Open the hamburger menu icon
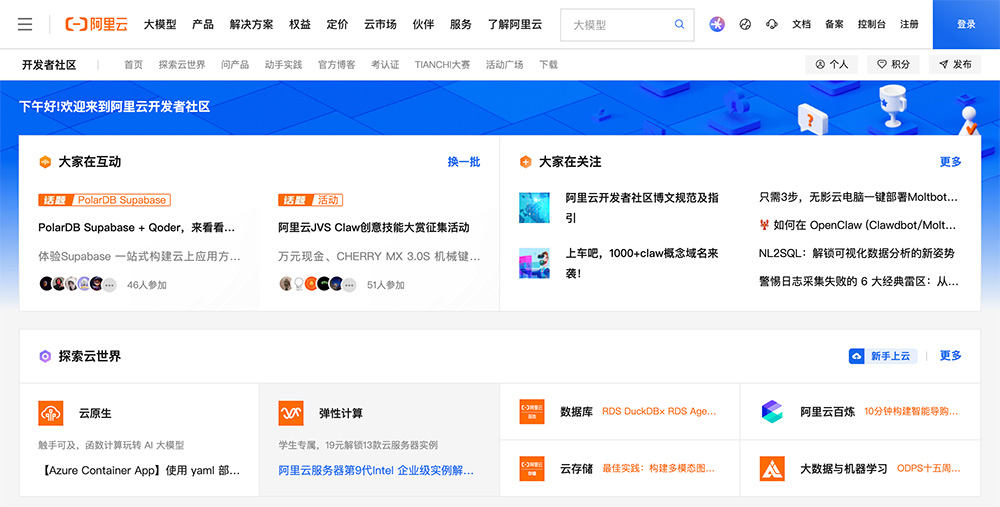1000x507 pixels. tap(25, 24)
